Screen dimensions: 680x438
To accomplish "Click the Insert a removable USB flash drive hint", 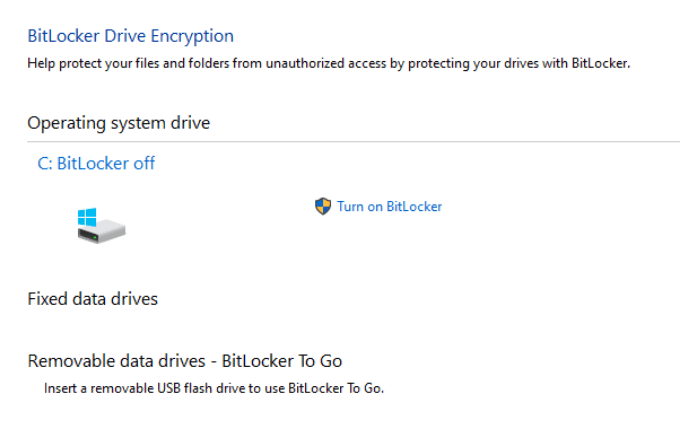I will tap(213, 388).
